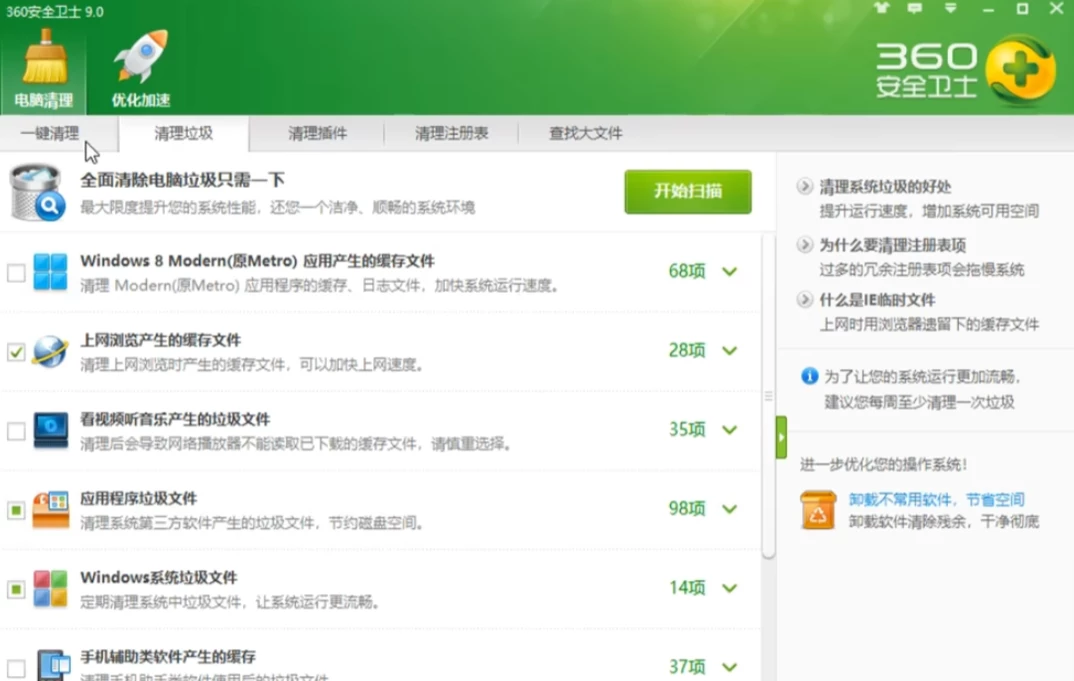The image size is (1074, 681).
Task: Click the 98项 count text
Action: [687, 509]
